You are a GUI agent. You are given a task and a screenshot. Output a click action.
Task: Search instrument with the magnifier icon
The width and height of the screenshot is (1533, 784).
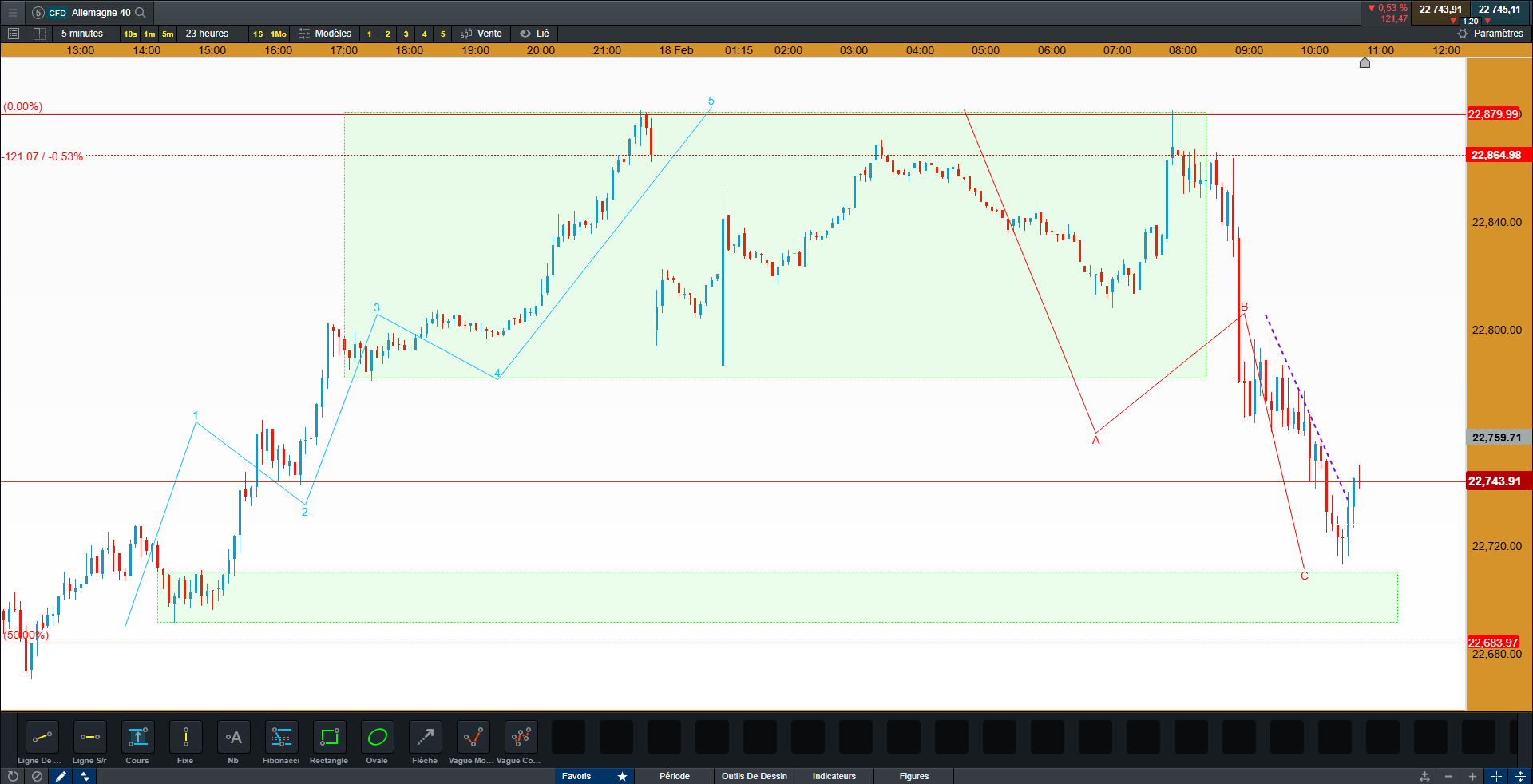141,13
